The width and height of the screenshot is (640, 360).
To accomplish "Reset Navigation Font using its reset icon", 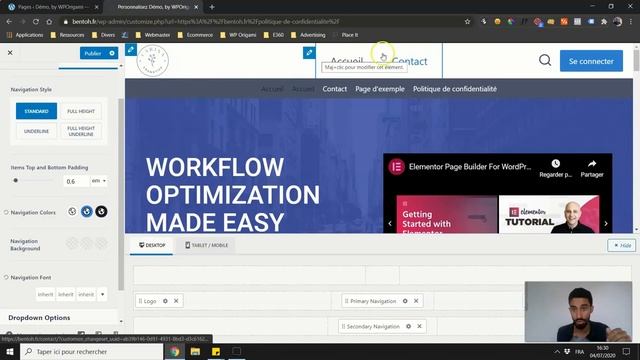I will click(x=6, y=278).
